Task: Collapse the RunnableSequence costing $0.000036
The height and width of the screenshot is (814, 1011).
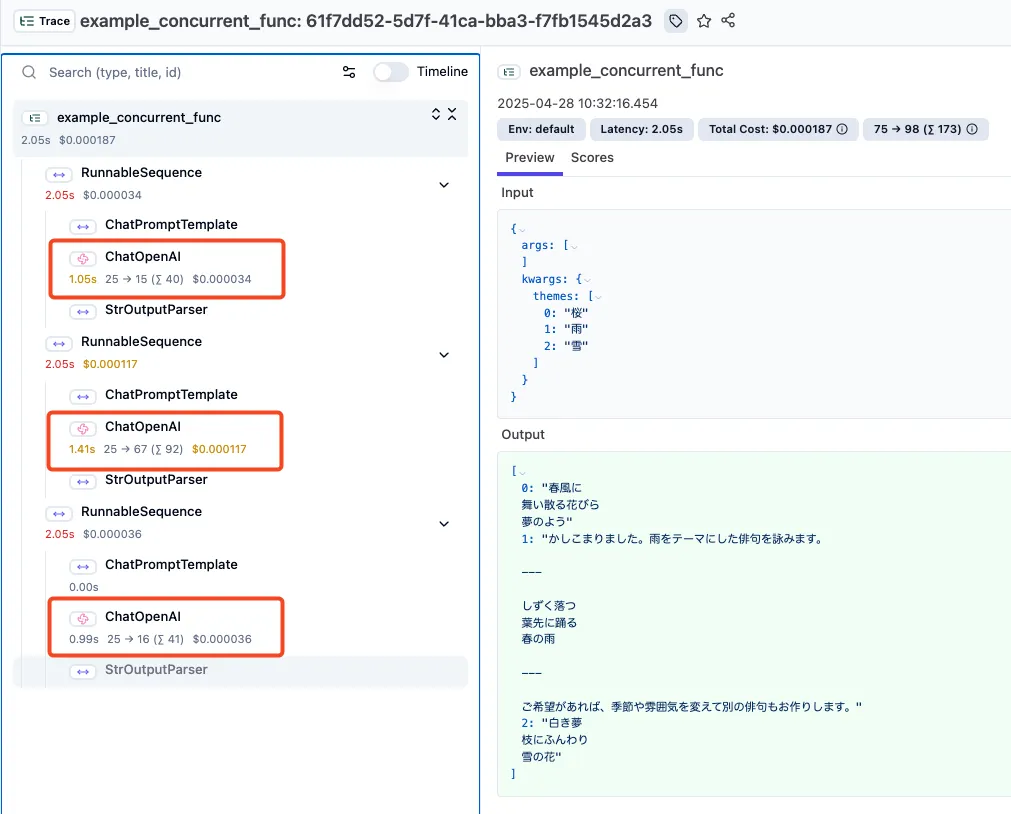Action: point(444,524)
